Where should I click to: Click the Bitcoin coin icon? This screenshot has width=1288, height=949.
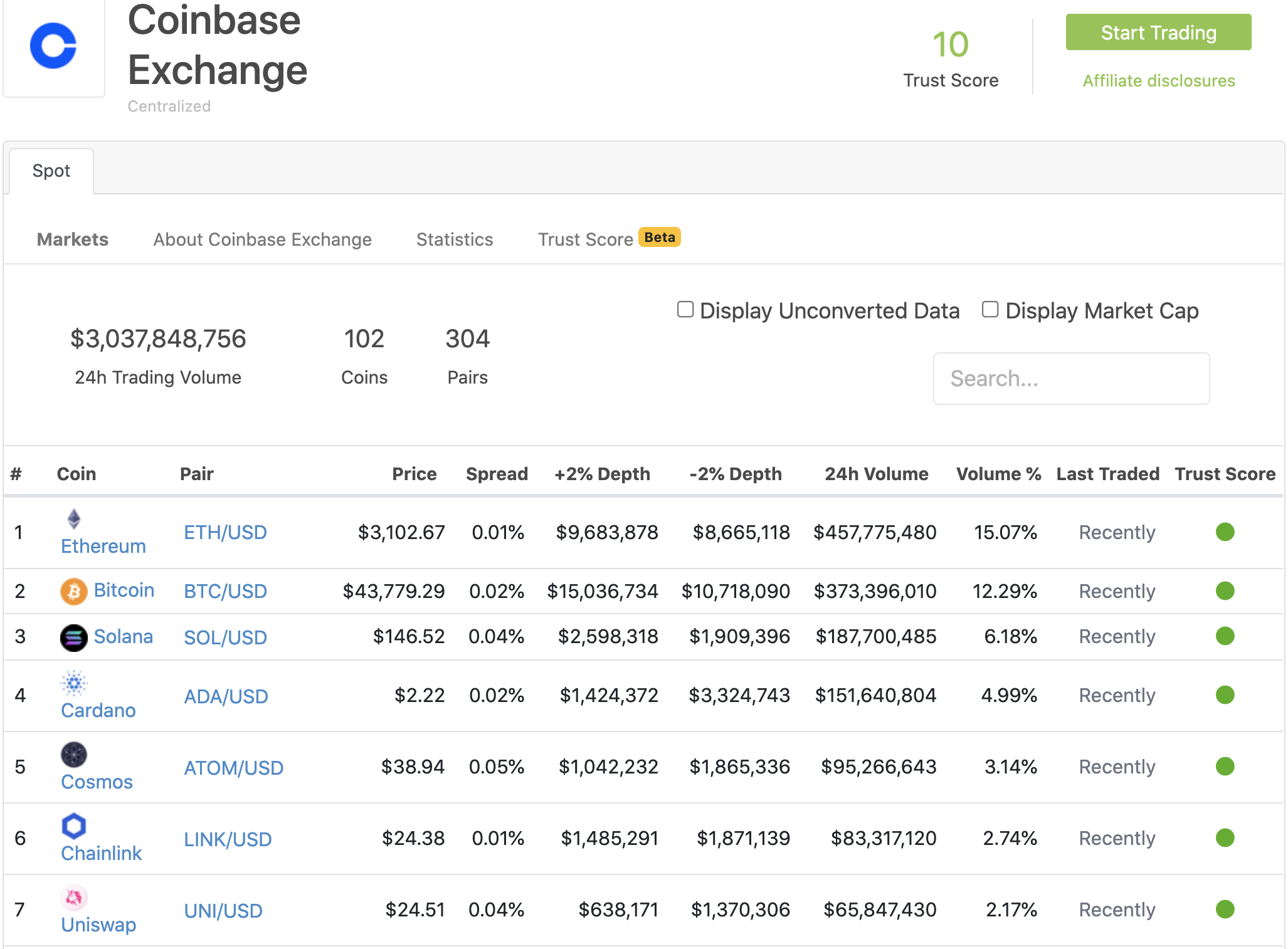74,591
